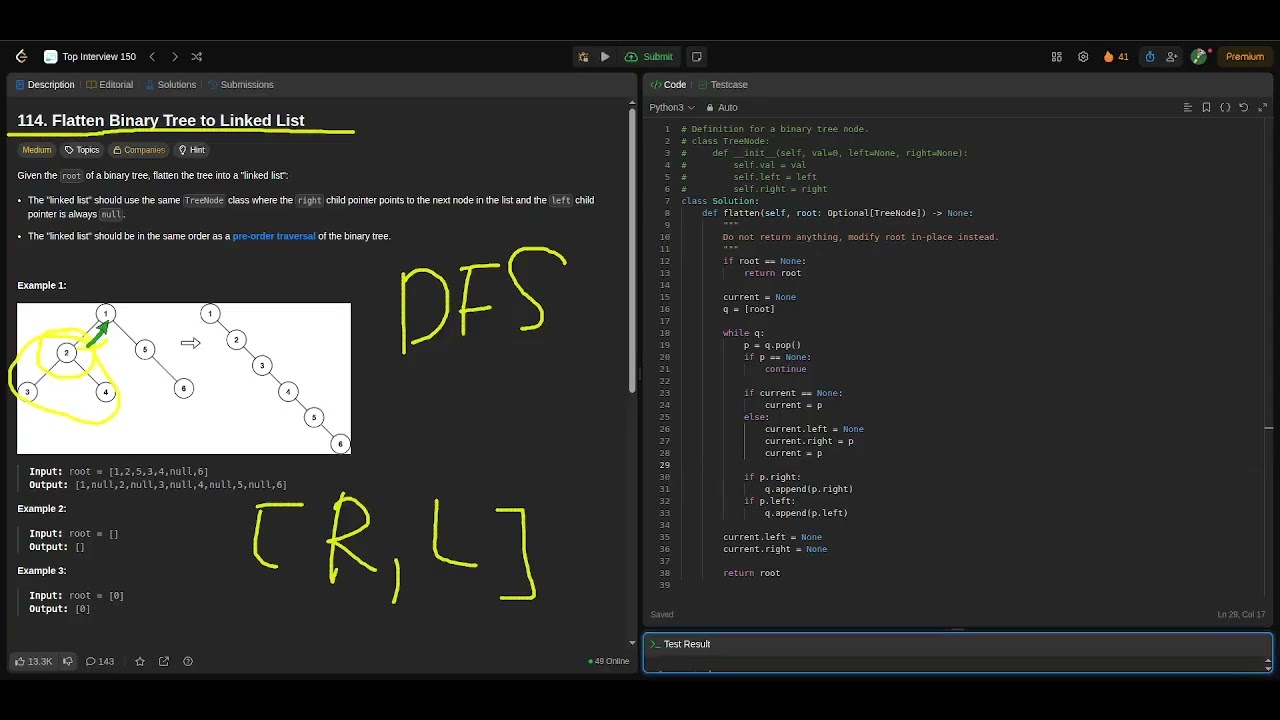This screenshot has height=720, width=1280.
Task: Open the notes icon next to Submit
Action: (x=697, y=57)
